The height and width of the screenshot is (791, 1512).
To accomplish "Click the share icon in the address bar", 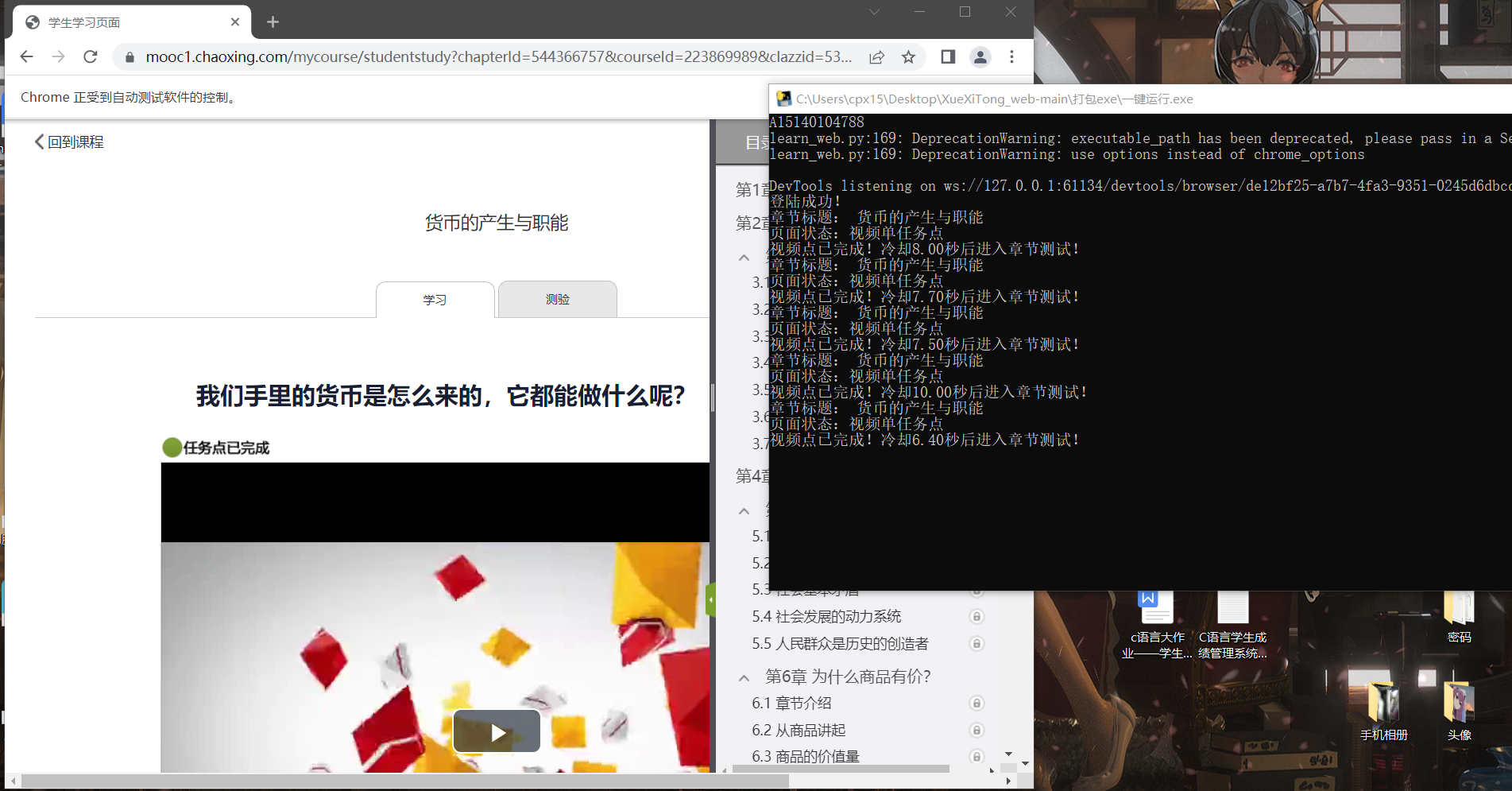I will click(x=876, y=56).
